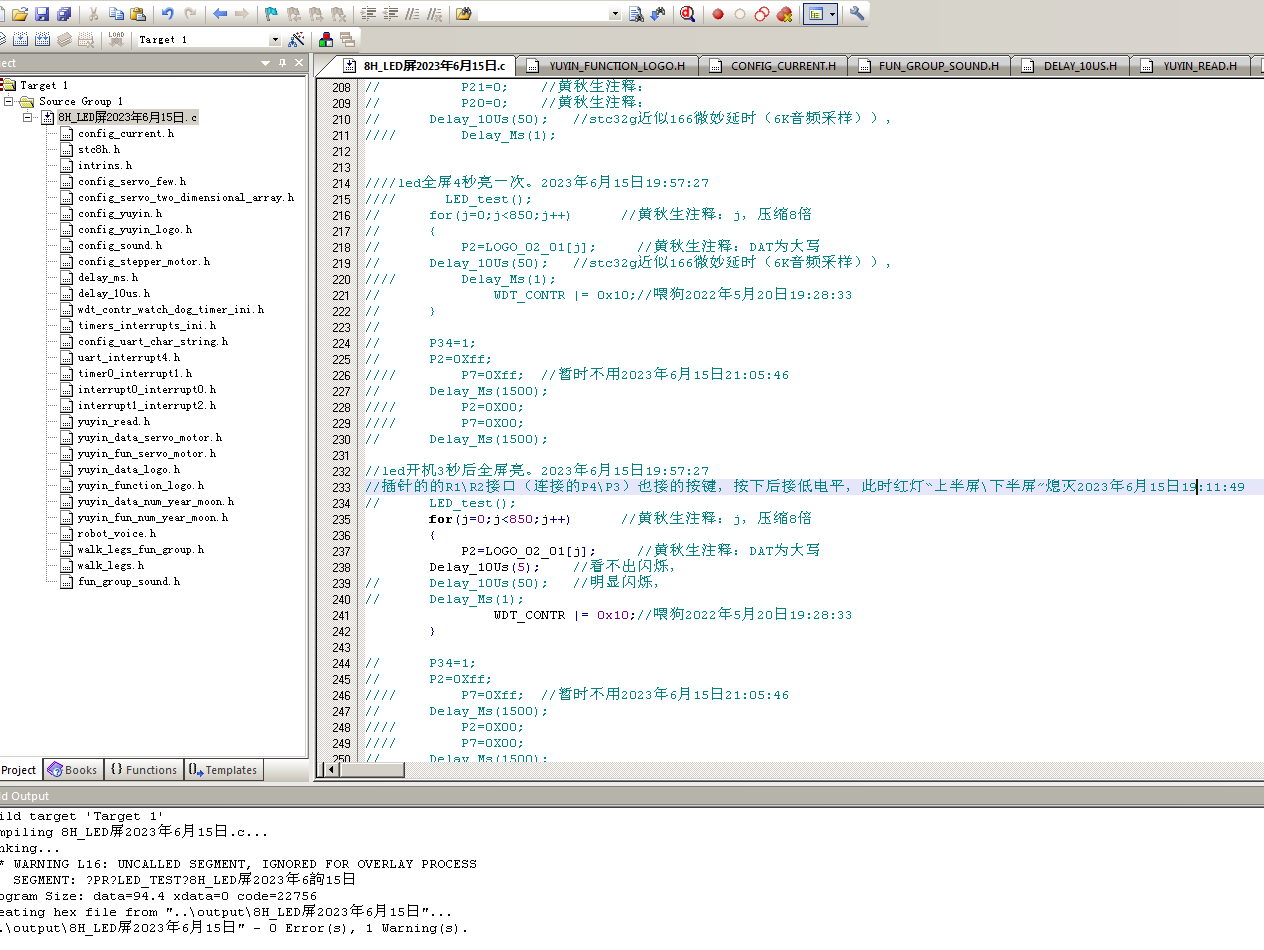Open Configuration with the wrench icon
Screen dimensions: 1264x950
click(857, 14)
